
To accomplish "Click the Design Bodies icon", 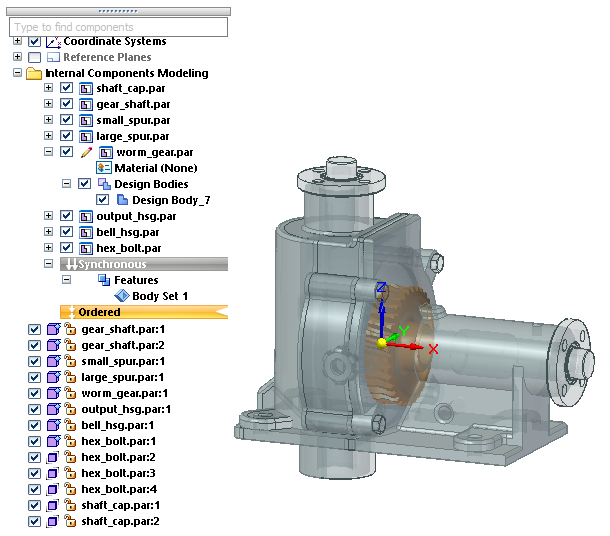I will click(x=104, y=184).
